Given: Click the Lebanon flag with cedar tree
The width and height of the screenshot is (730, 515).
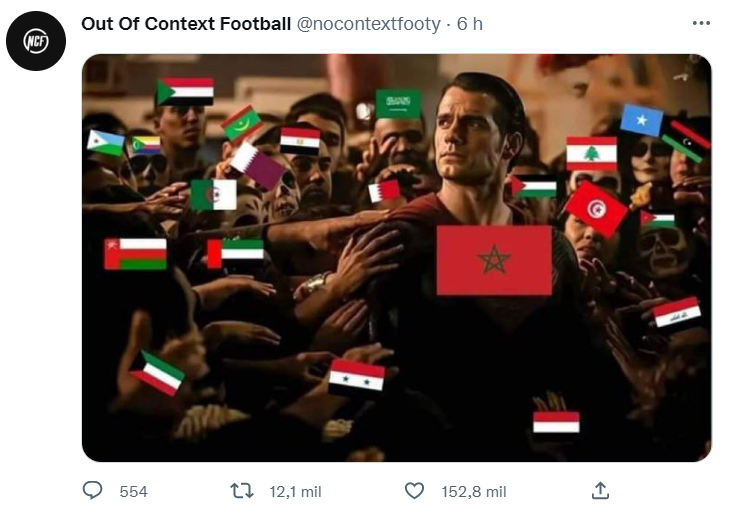Looking at the screenshot, I should pyautogui.click(x=591, y=154).
